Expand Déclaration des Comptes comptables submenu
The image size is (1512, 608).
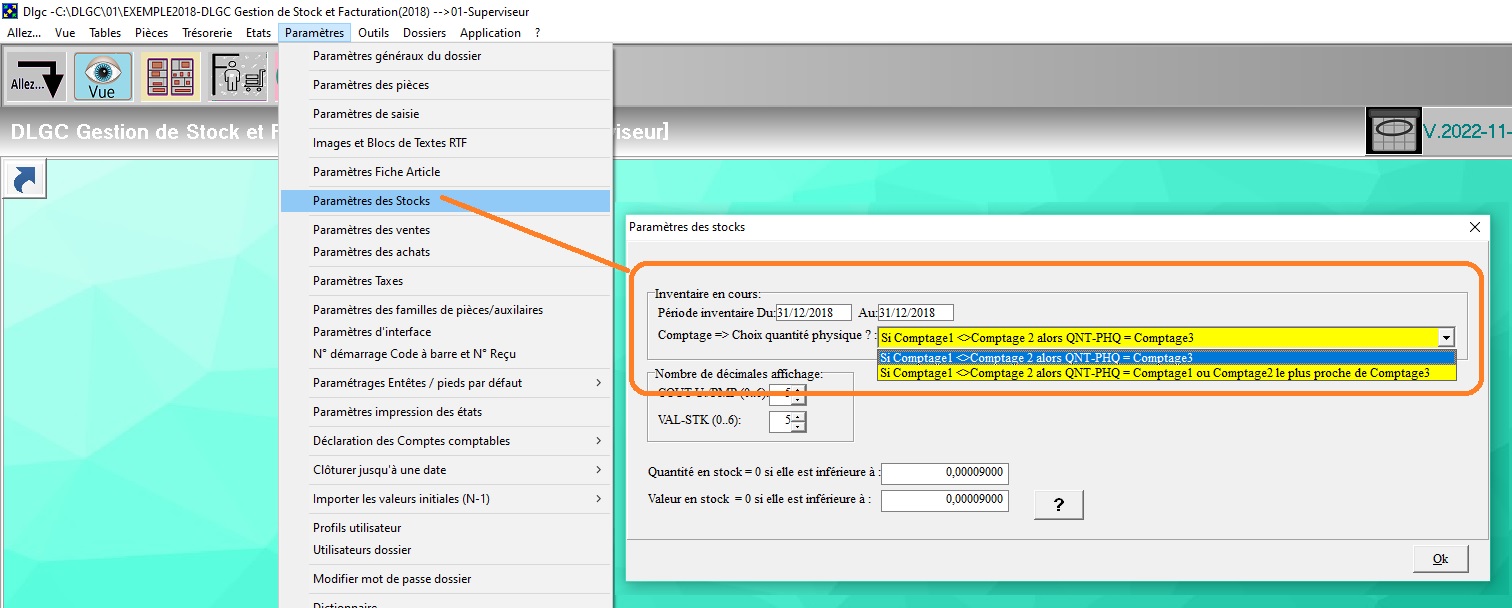point(445,441)
